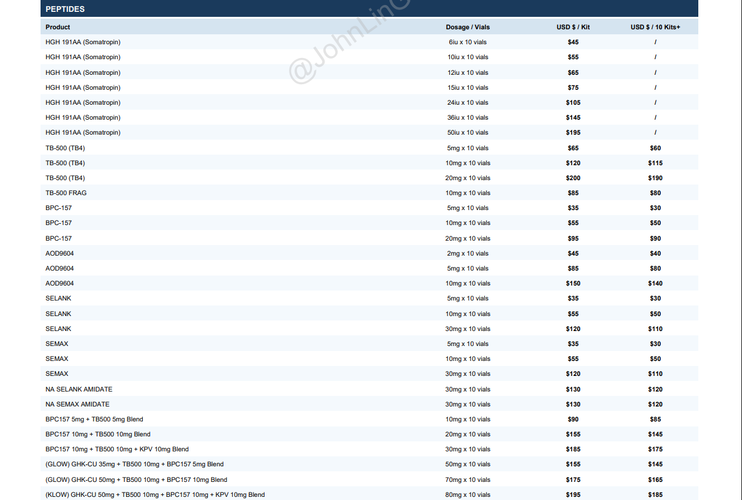Screen dimensions: 742x500
Task: Click the $120 kit price in SEMAX 30mg row
Action: pyautogui.click(x=573, y=374)
